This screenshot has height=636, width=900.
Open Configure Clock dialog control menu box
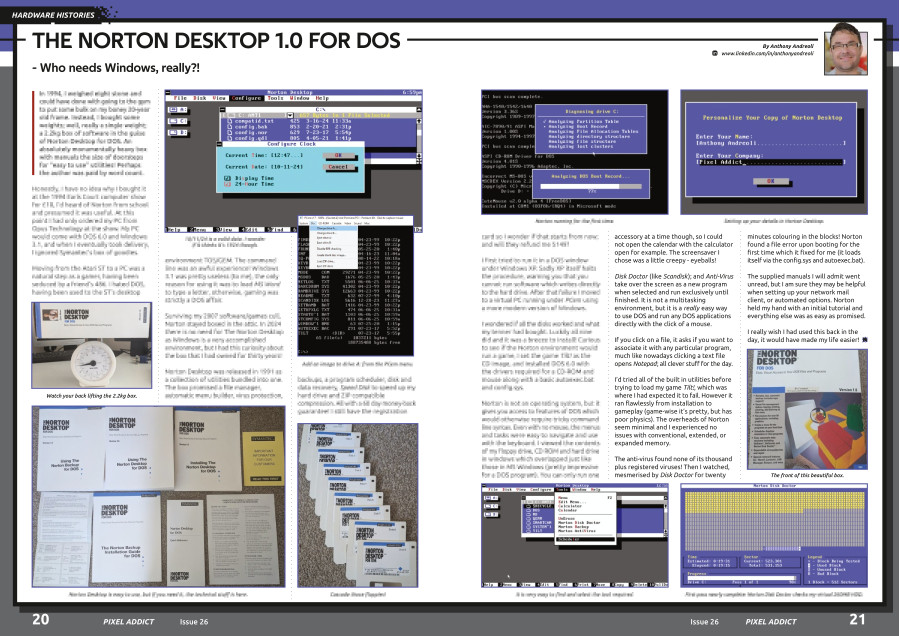click(x=219, y=144)
